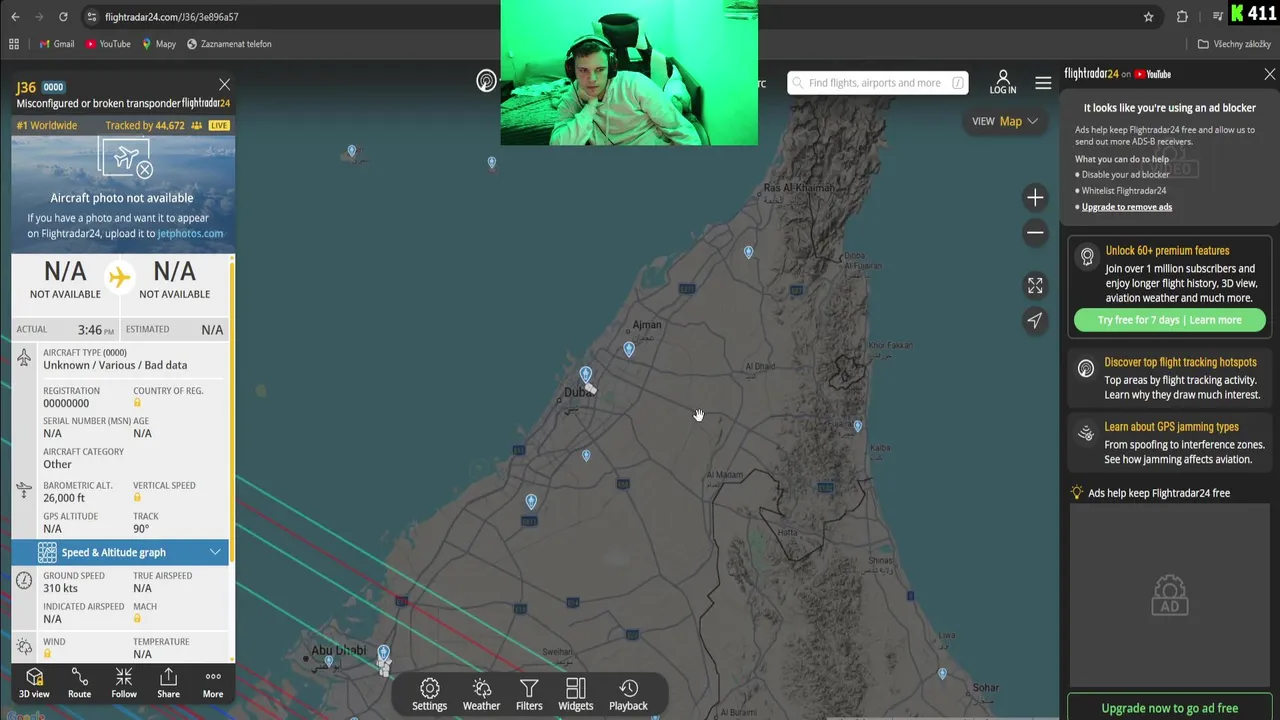
Task: Open Discover top flight tracking hotspots
Action: 1169,378
